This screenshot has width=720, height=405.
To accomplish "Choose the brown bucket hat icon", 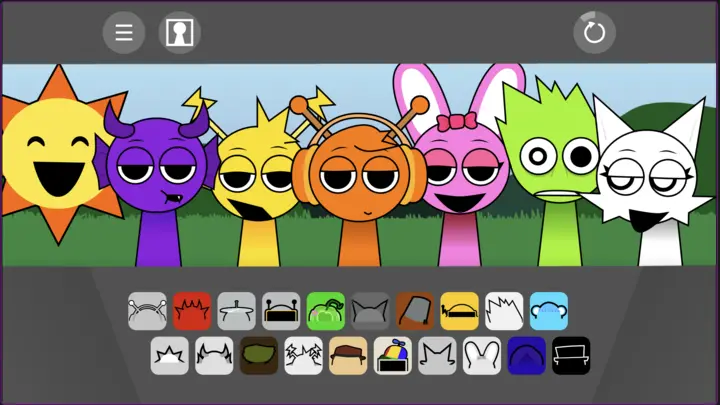I will coord(414,311).
